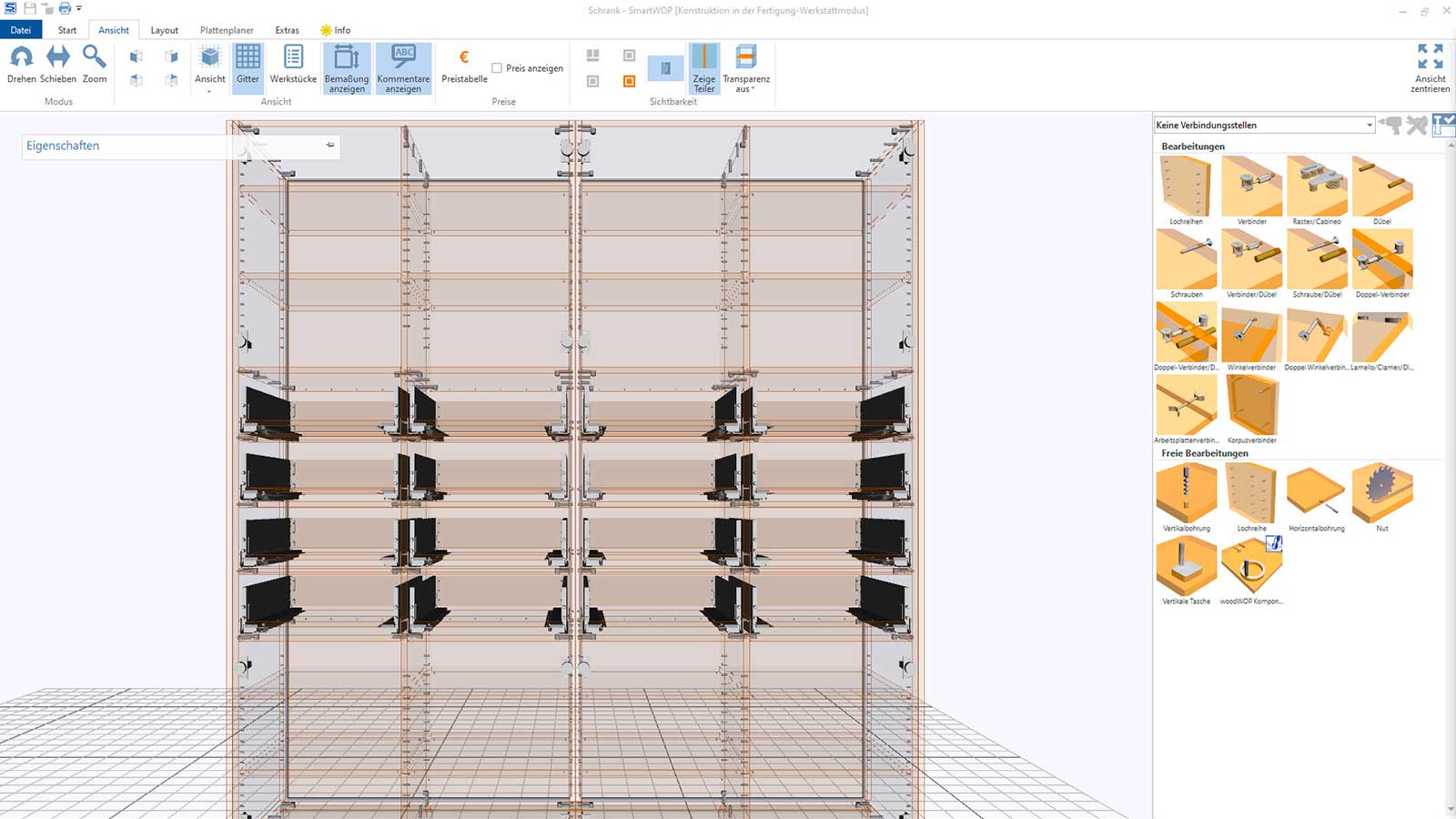Toggle the Gitter grid display
Viewport: 1456px width, 819px height.
point(248,65)
